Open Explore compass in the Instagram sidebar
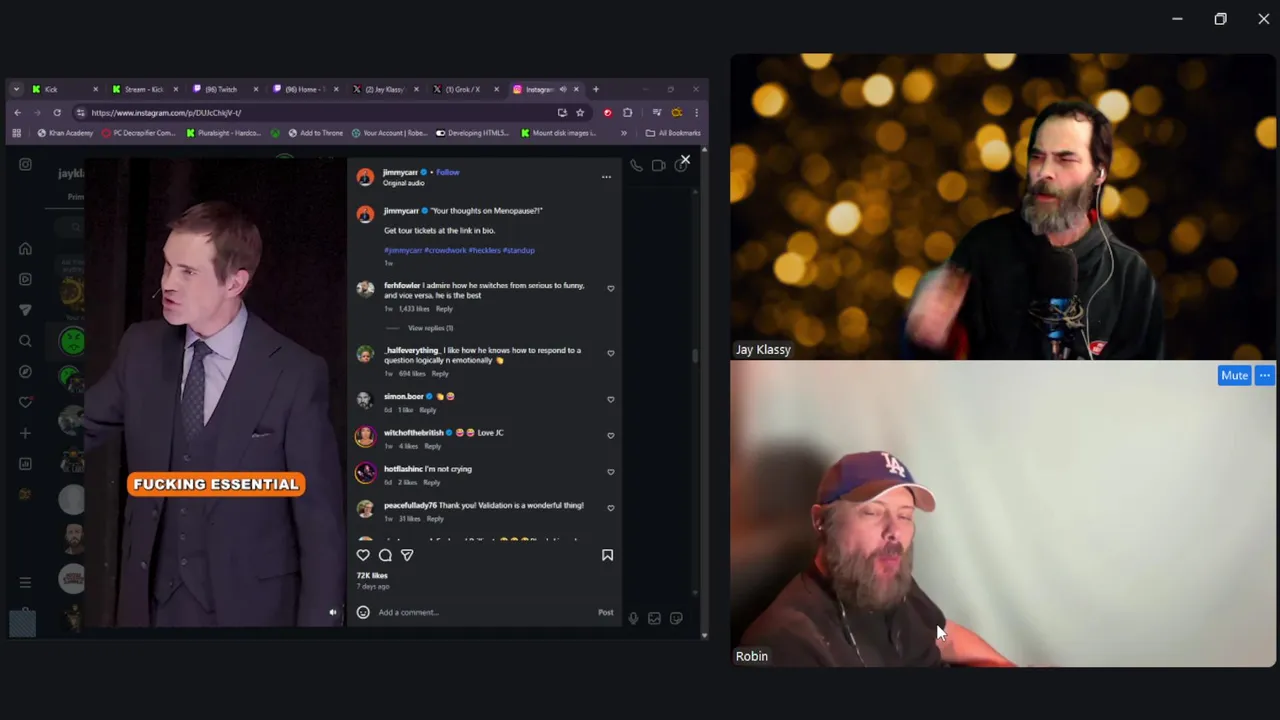 [x=25, y=372]
